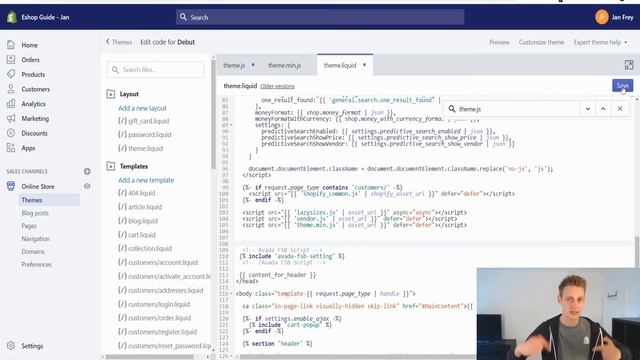Image resolution: width=640 pixels, height=360 pixels.
Task: Open Blog posts submenu
Action: coord(35,213)
